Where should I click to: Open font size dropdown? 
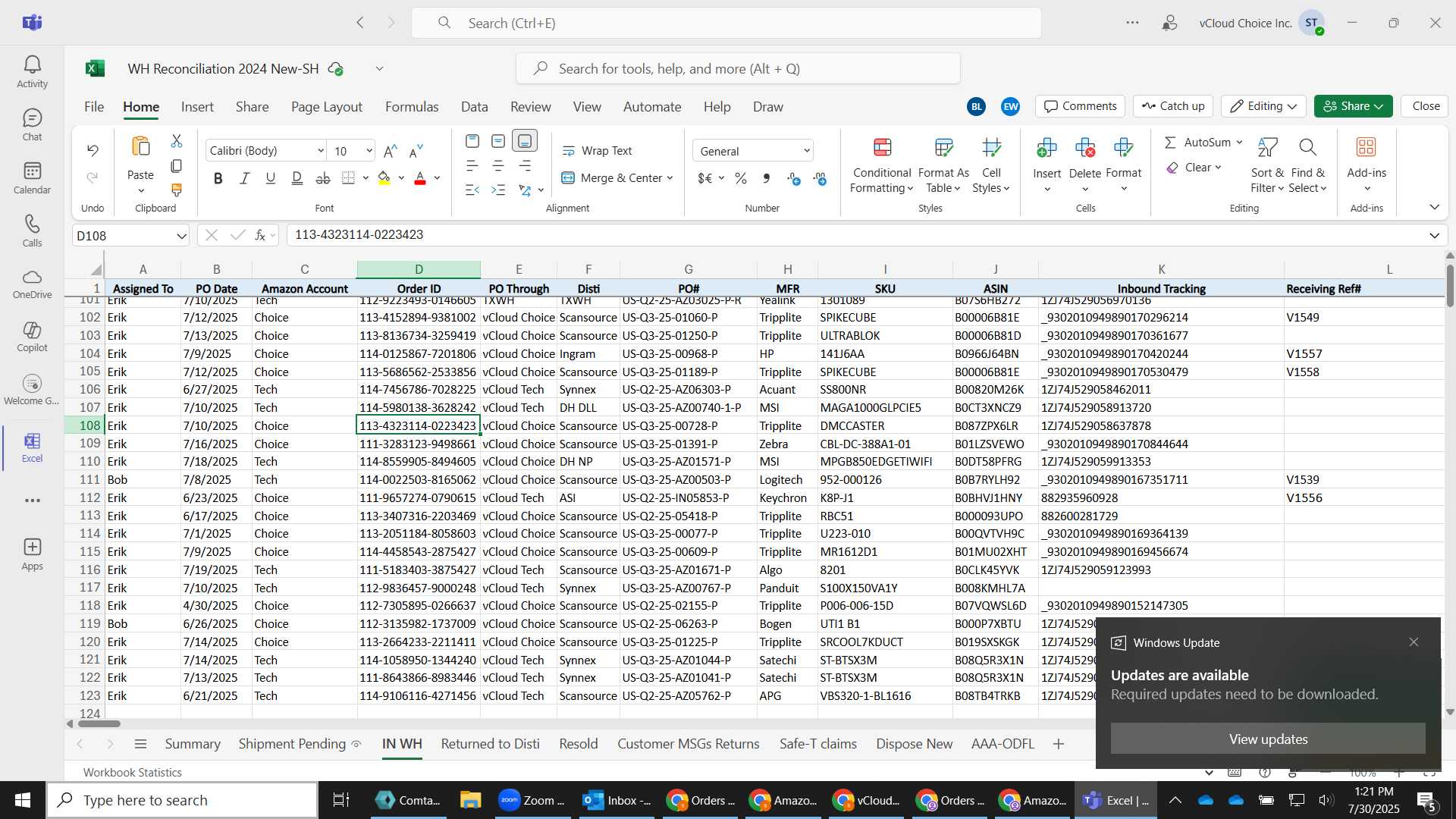tap(369, 151)
